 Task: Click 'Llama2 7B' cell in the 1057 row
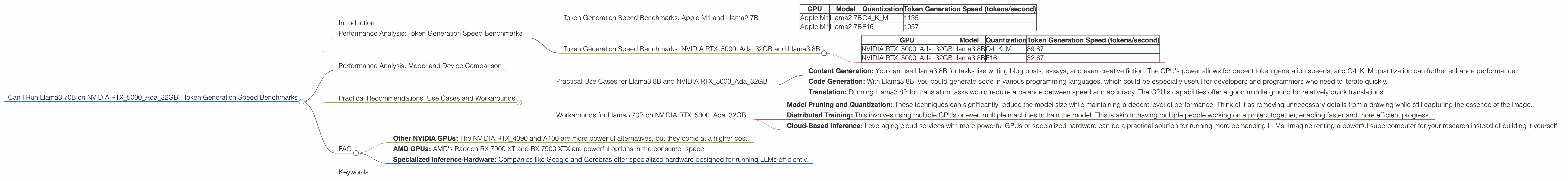click(x=846, y=27)
